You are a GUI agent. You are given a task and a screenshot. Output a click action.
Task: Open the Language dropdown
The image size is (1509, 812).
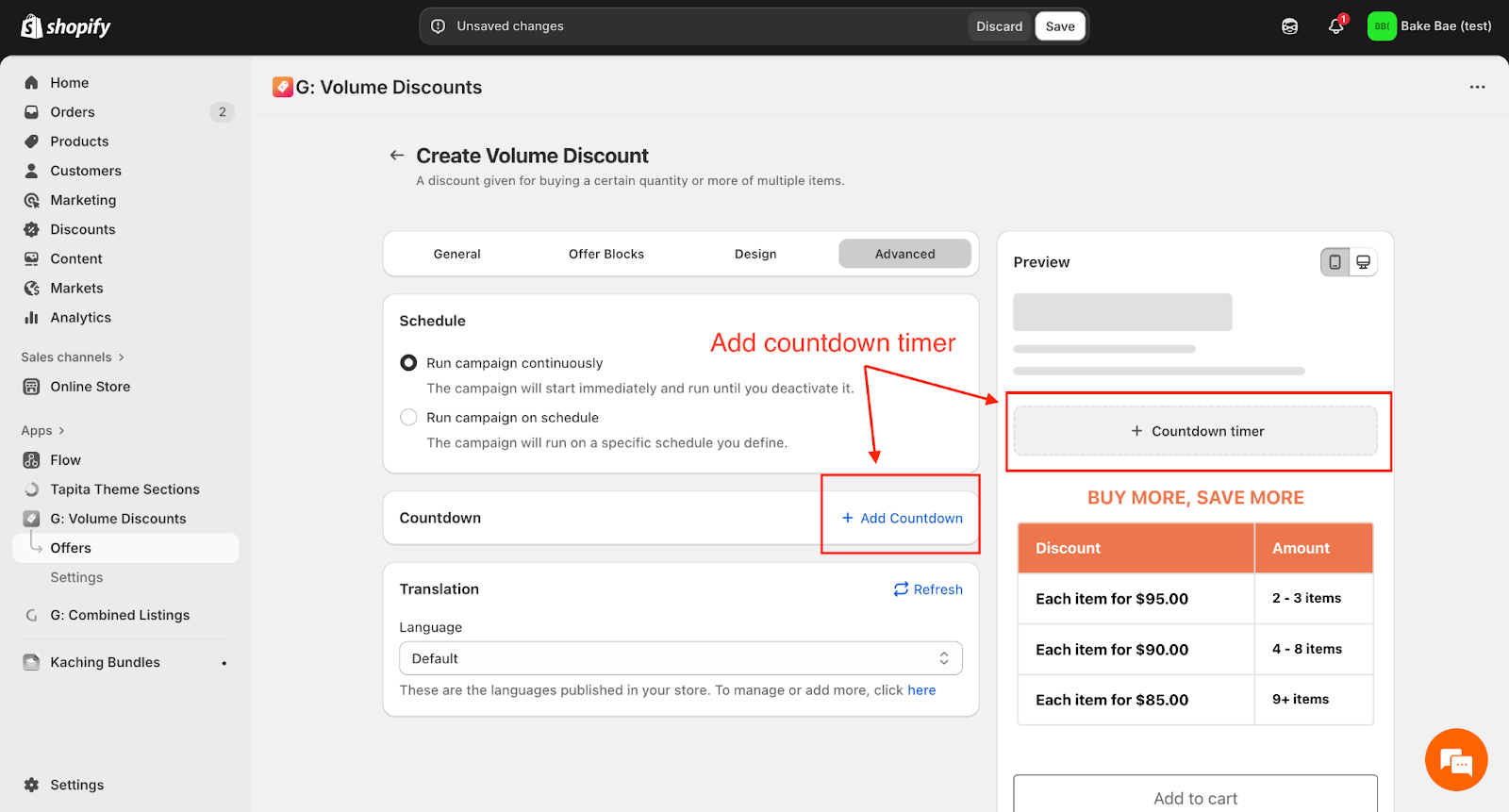[x=681, y=658]
